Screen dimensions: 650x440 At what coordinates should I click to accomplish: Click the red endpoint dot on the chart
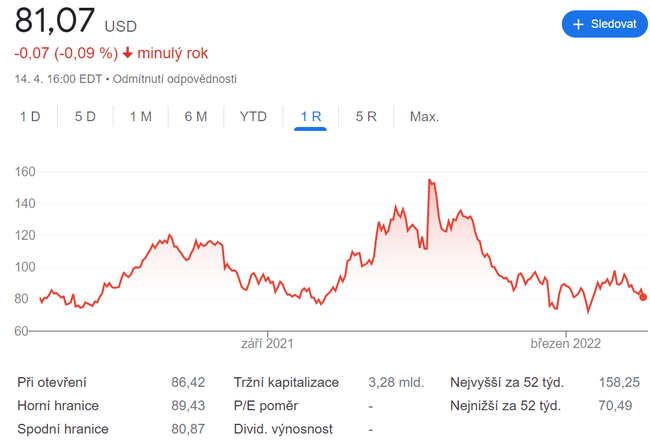click(x=642, y=296)
